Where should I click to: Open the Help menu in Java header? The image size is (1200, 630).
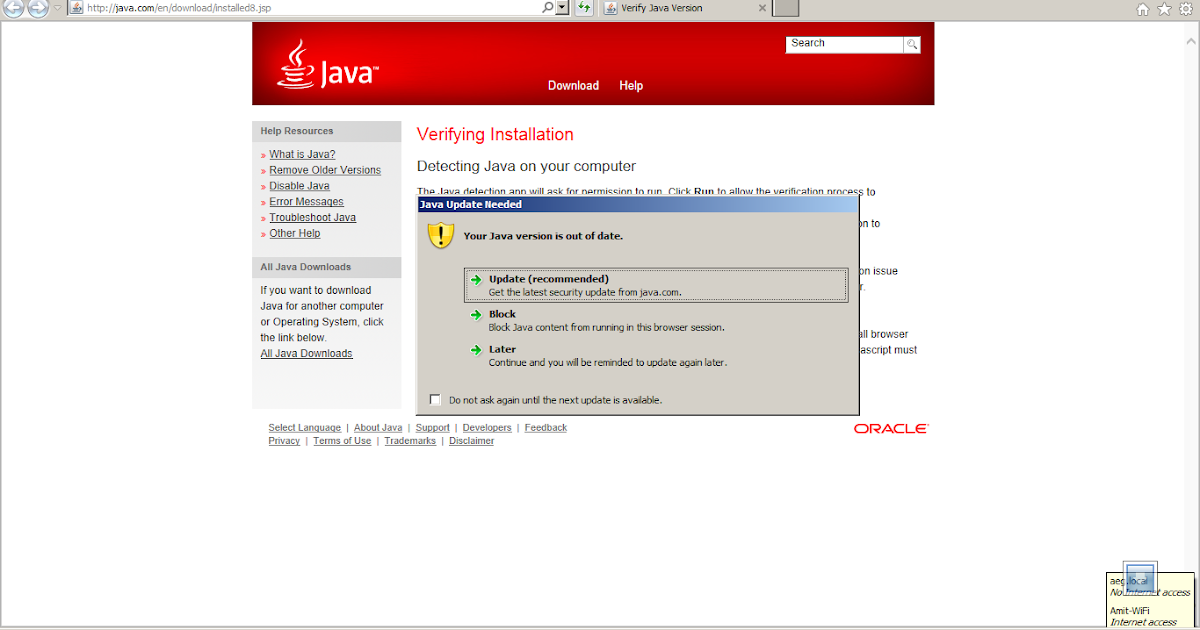[631, 86]
